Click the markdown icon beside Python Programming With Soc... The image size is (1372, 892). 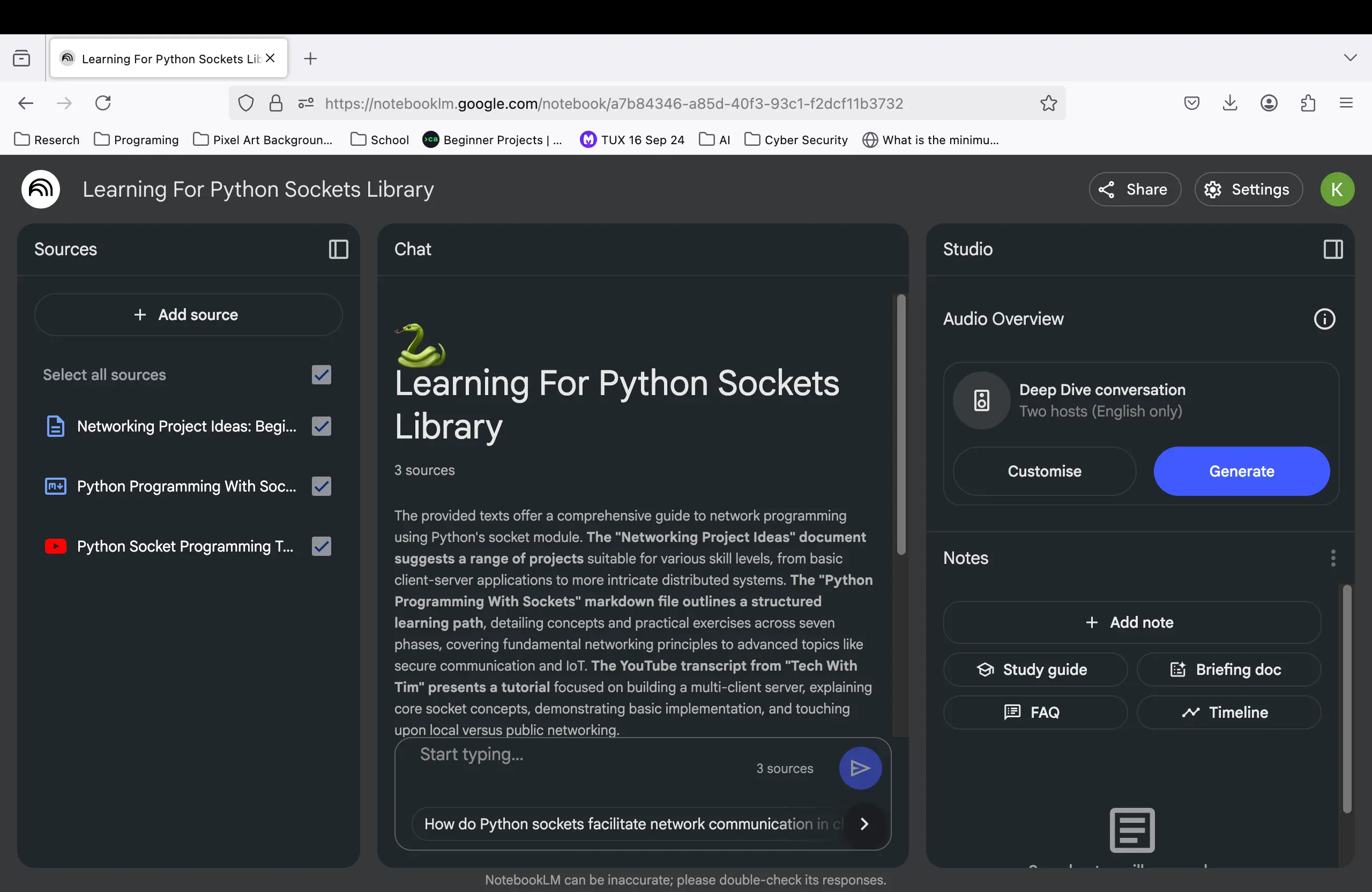point(55,486)
